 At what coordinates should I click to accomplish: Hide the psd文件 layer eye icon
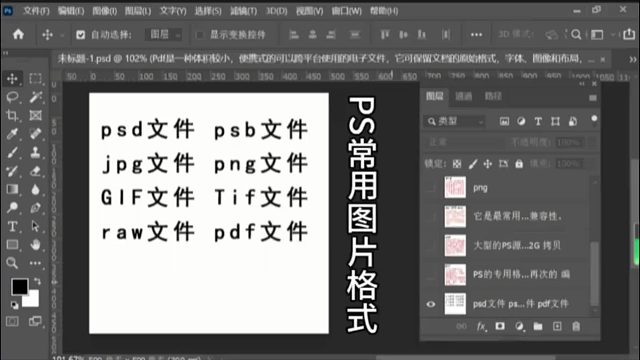click(x=431, y=304)
